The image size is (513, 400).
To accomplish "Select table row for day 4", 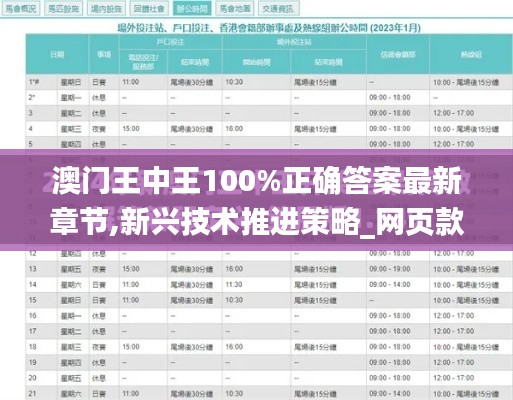I will pos(269,129).
